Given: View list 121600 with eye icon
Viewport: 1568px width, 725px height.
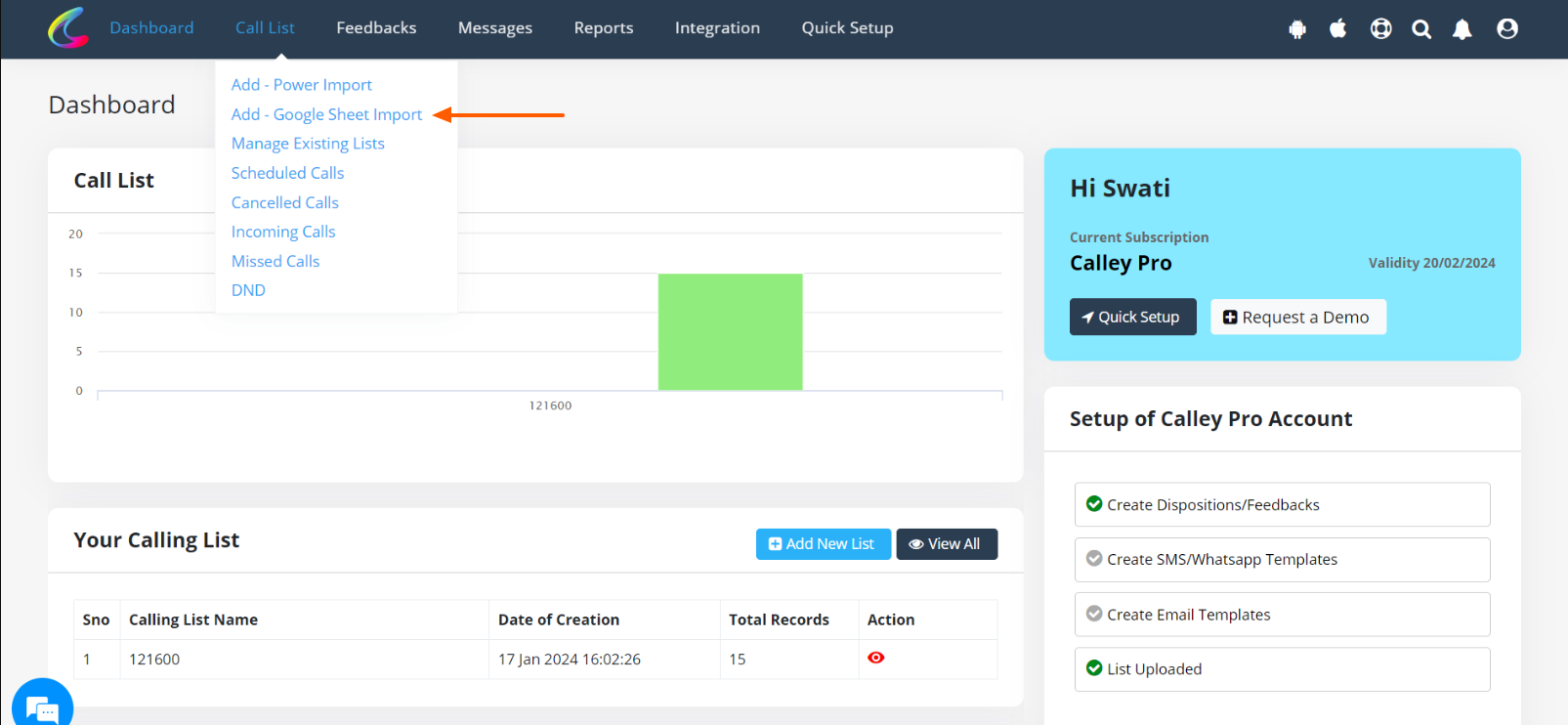Looking at the screenshot, I should point(876,658).
